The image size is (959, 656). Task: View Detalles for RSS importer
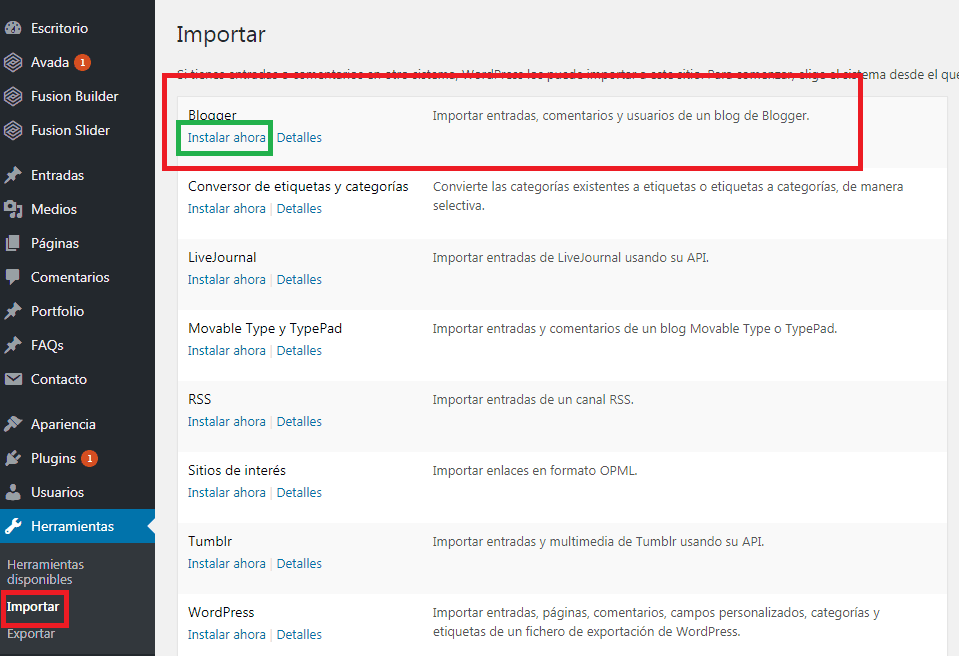pyautogui.click(x=299, y=421)
